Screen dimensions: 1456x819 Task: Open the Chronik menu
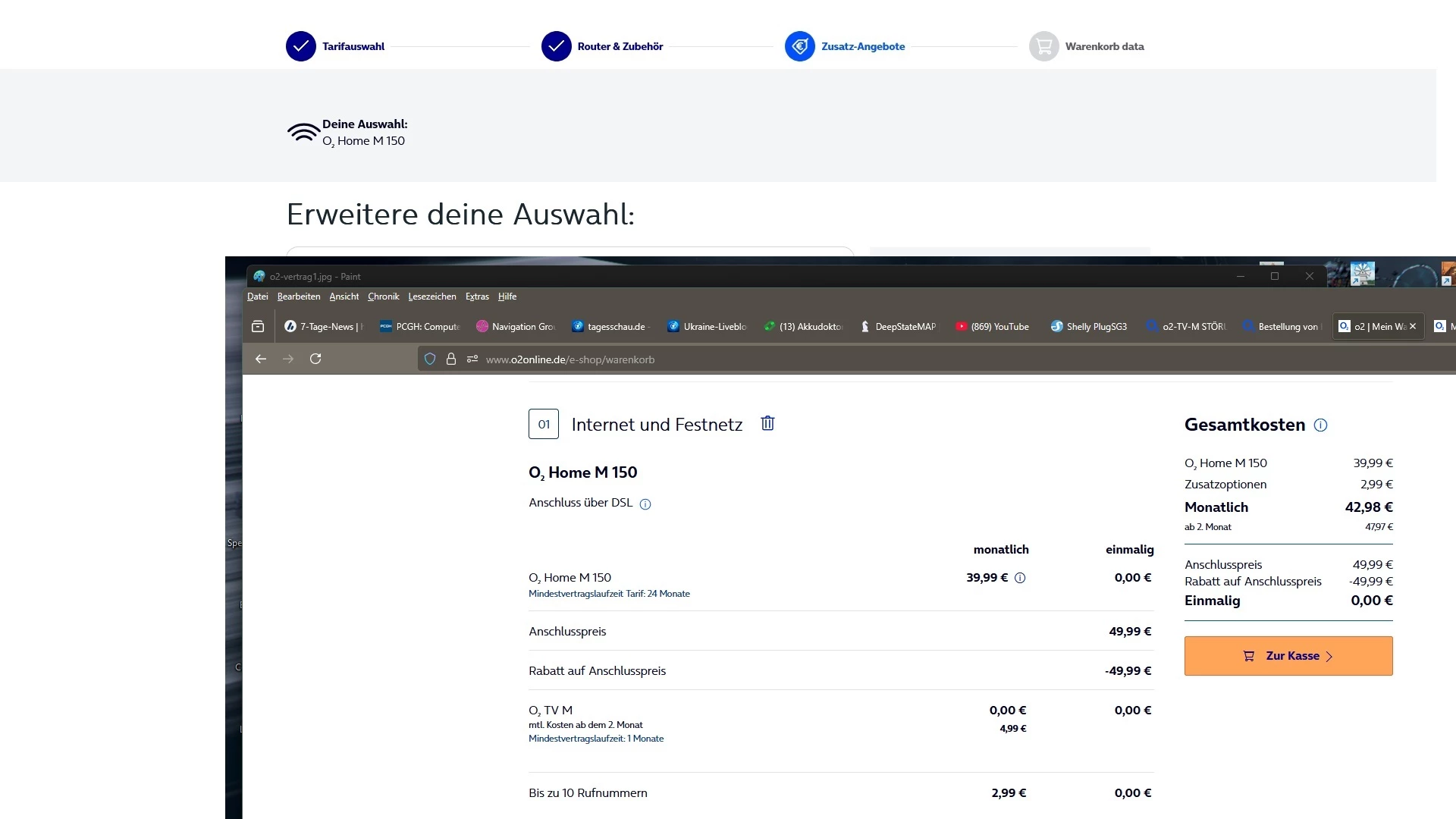click(x=383, y=297)
